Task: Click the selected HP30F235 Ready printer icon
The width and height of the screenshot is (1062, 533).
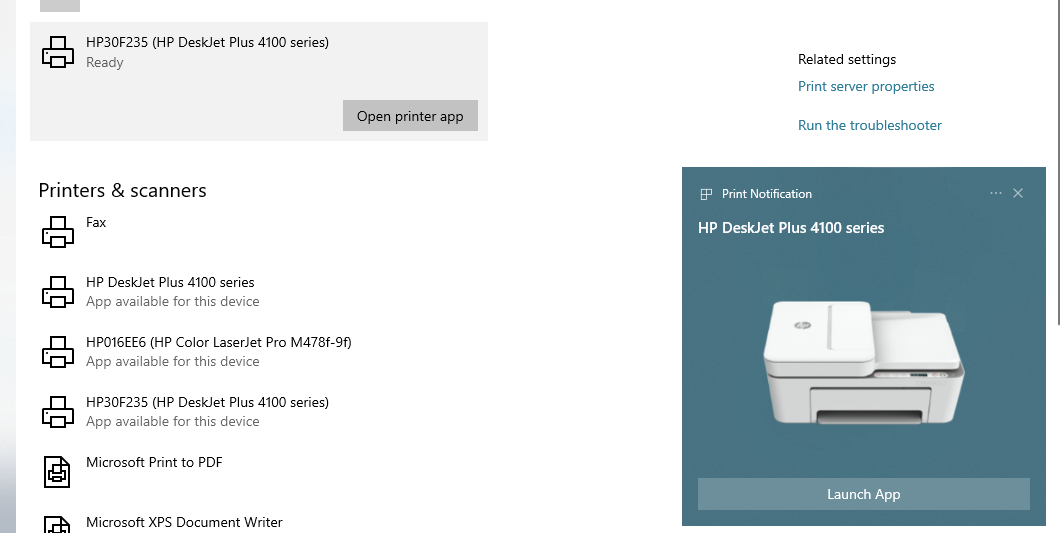Action: pyautogui.click(x=58, y=51)
